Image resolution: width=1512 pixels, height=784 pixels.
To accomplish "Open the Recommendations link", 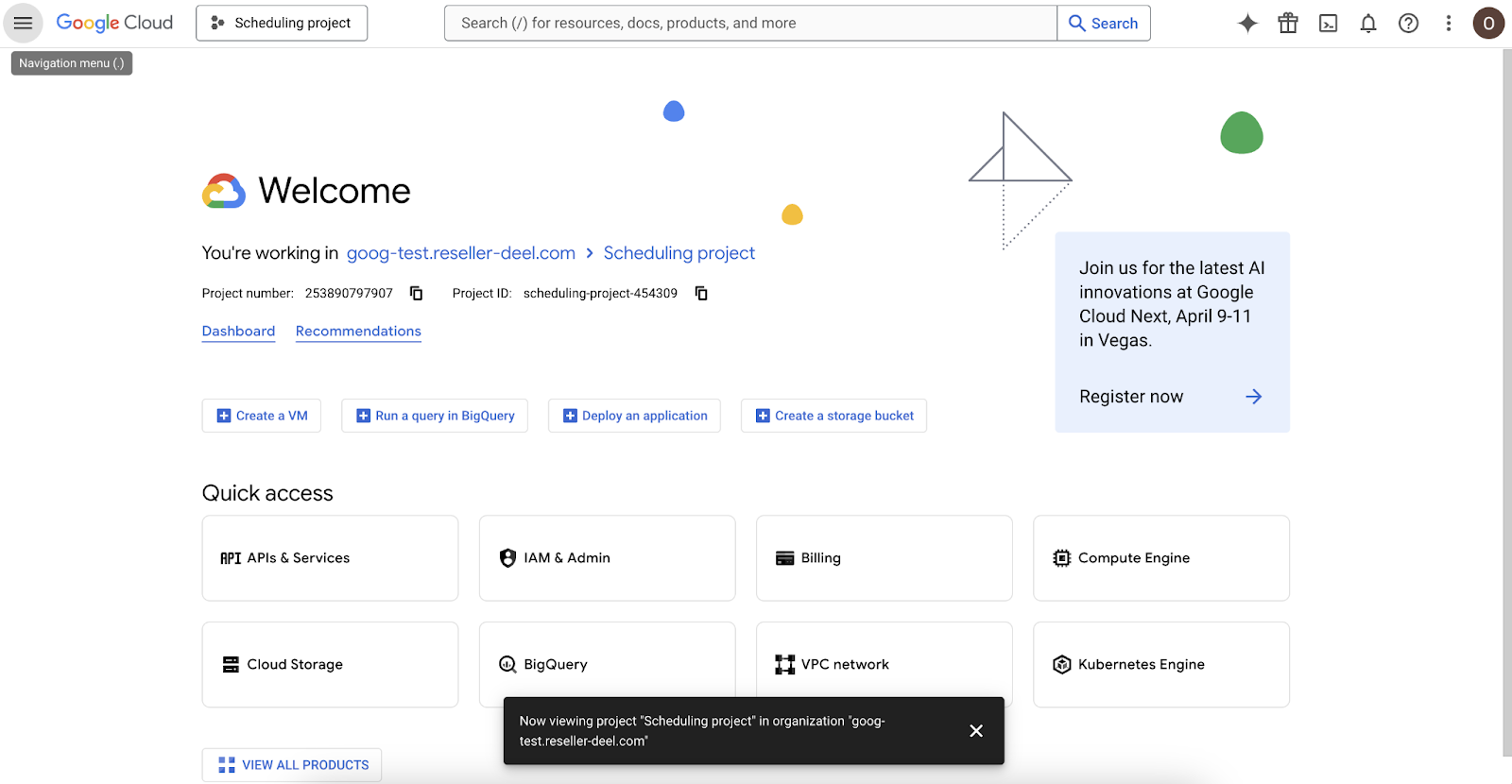I will [x=358, y=332].
